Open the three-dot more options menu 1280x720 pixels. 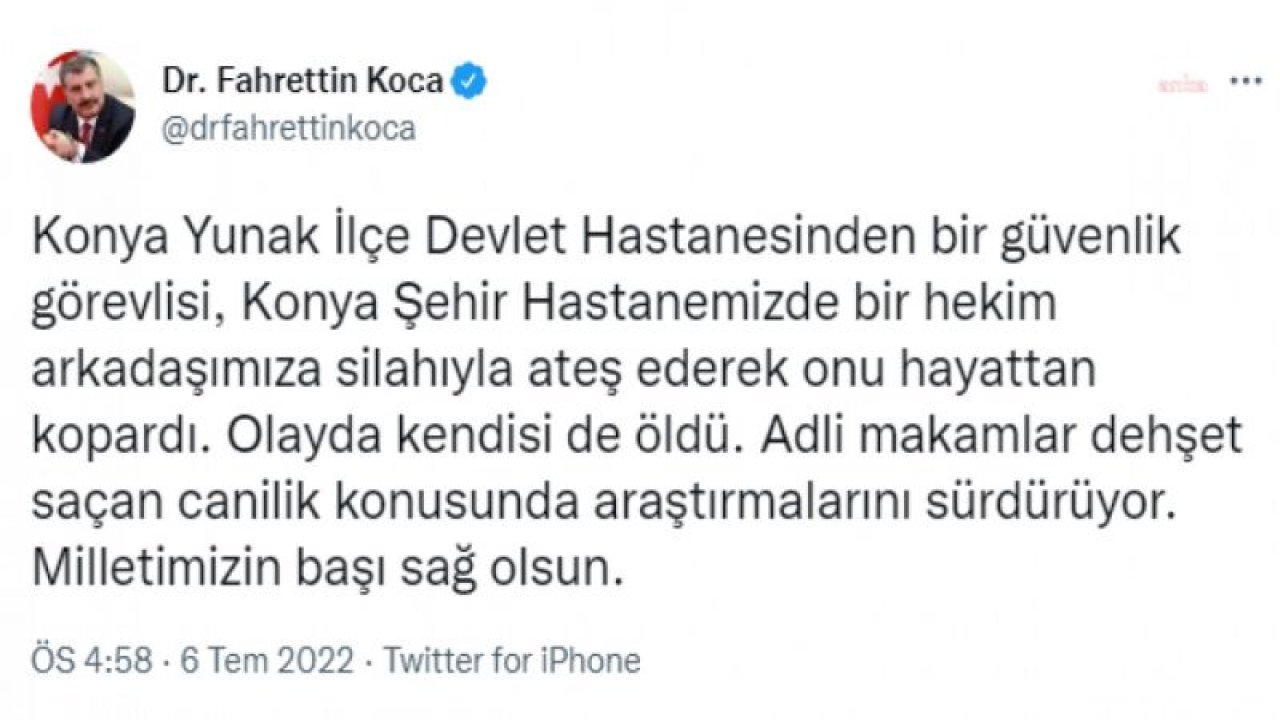[1245, 81]
